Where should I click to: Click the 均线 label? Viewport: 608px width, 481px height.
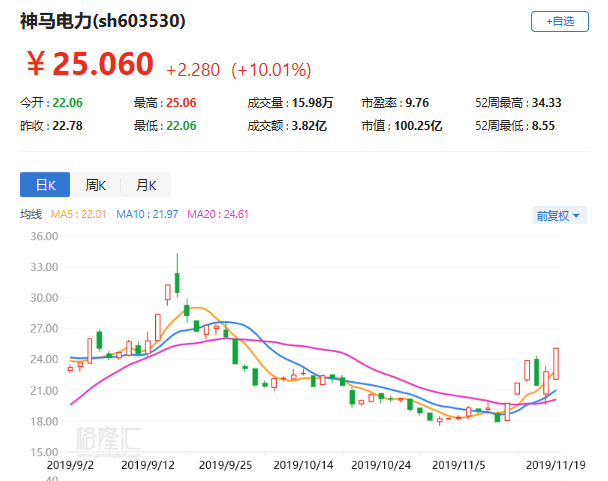pyautogui.click(x=31, y=214)
